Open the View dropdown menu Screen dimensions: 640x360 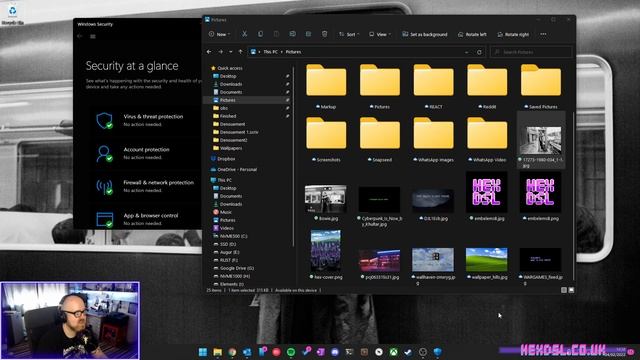pyautogui.click(x=380, y=34)
